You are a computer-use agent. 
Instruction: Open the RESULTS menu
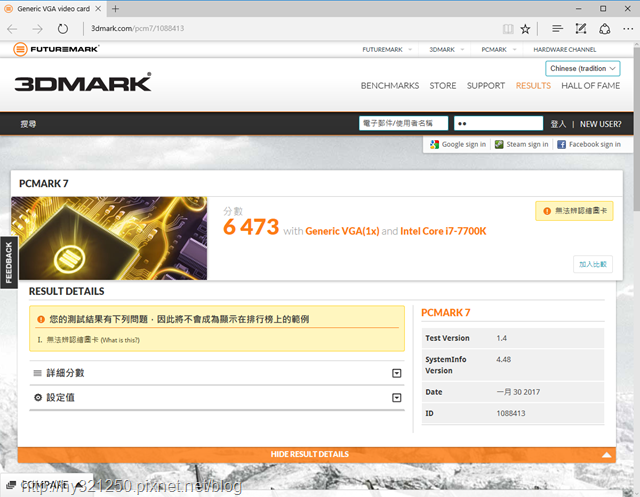point(533,86)
